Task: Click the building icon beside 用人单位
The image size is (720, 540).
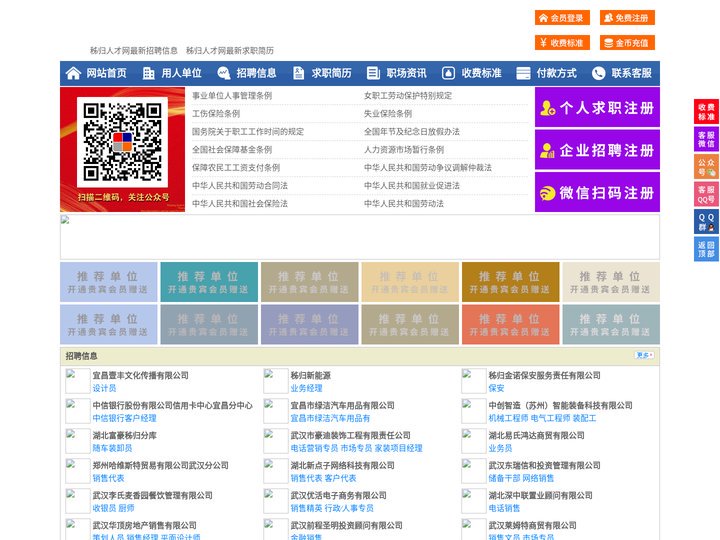Action: [148, 73]
